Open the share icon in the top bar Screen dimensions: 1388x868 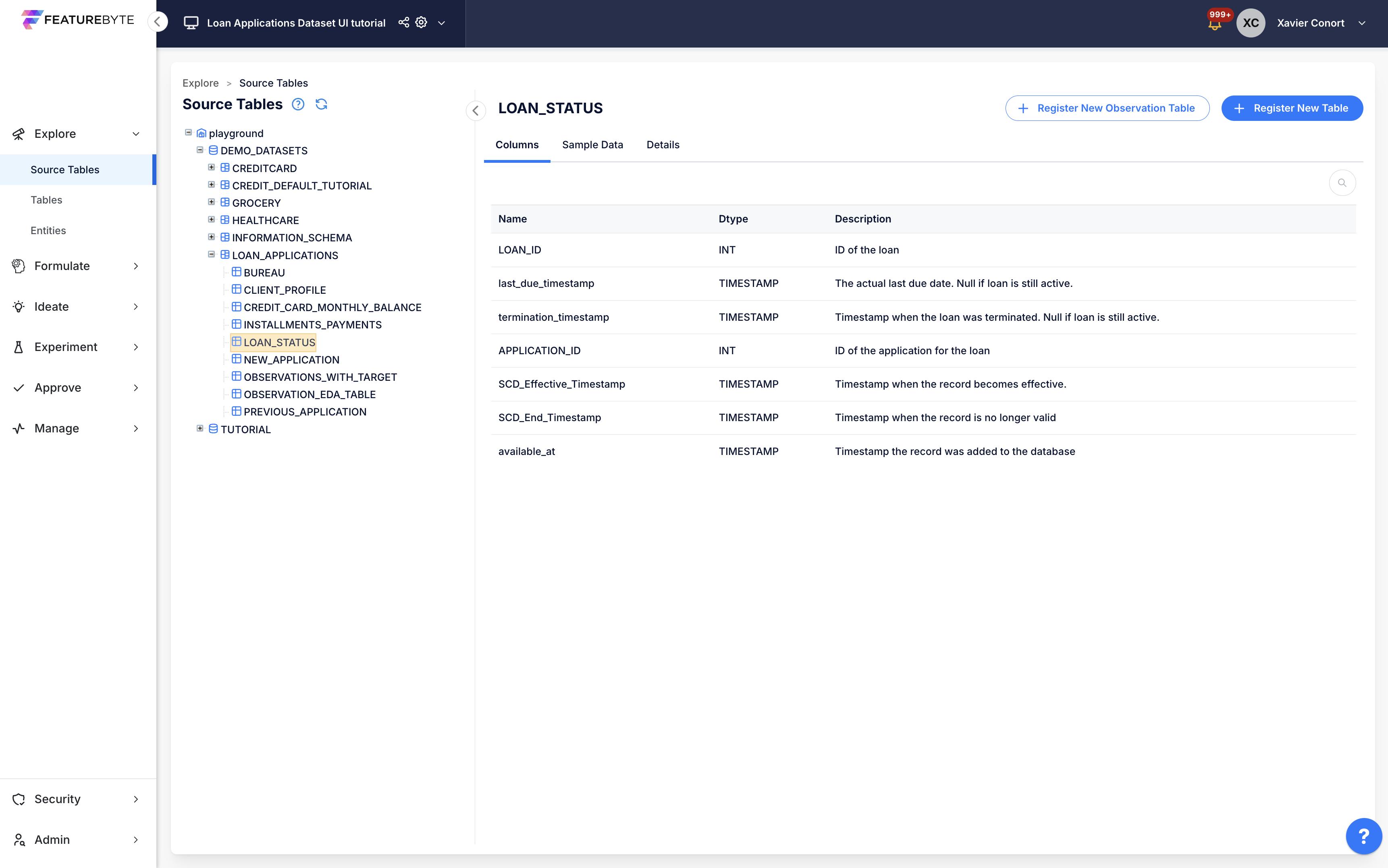click(404, 23)
